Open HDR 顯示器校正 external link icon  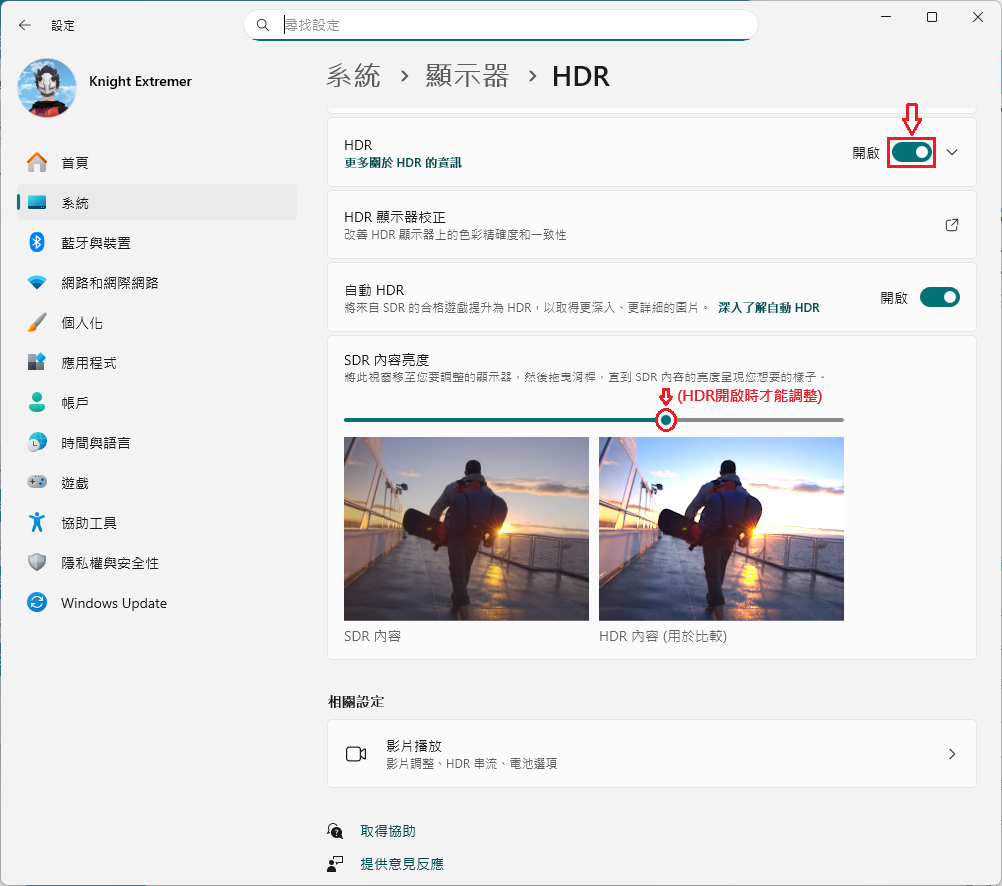(x=952, y=225)
